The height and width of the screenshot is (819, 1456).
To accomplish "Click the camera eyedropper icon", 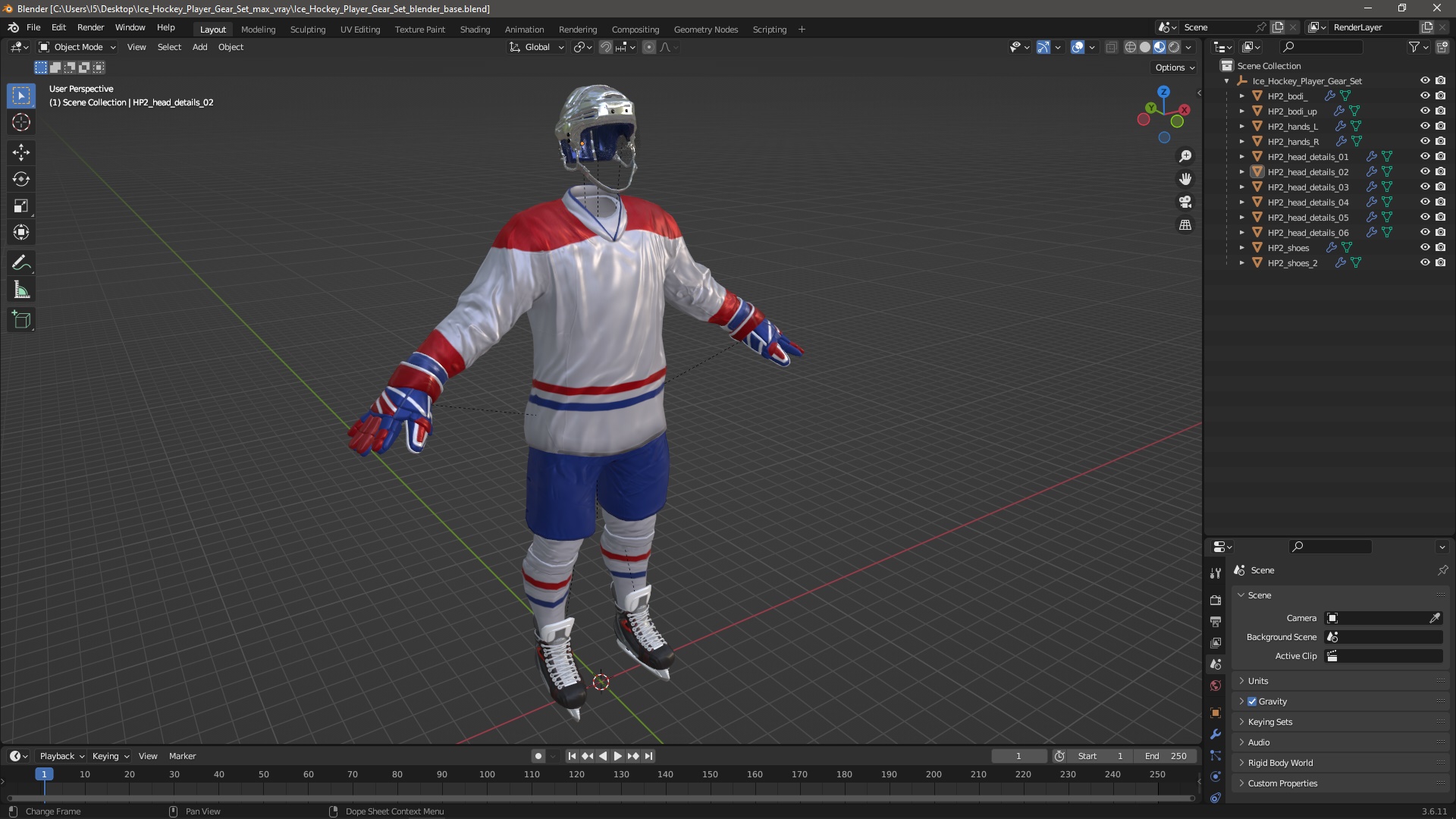I will point(1435,618).
